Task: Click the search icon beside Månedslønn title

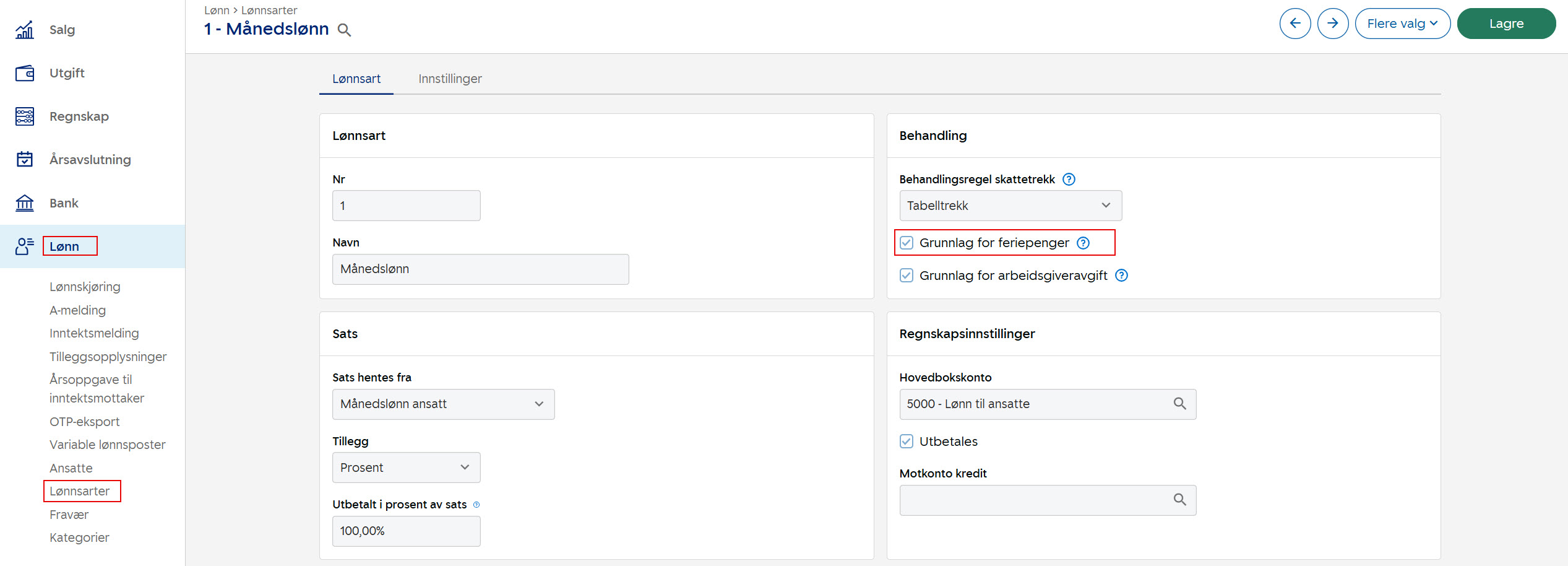Action: click(x=345, y=30)
